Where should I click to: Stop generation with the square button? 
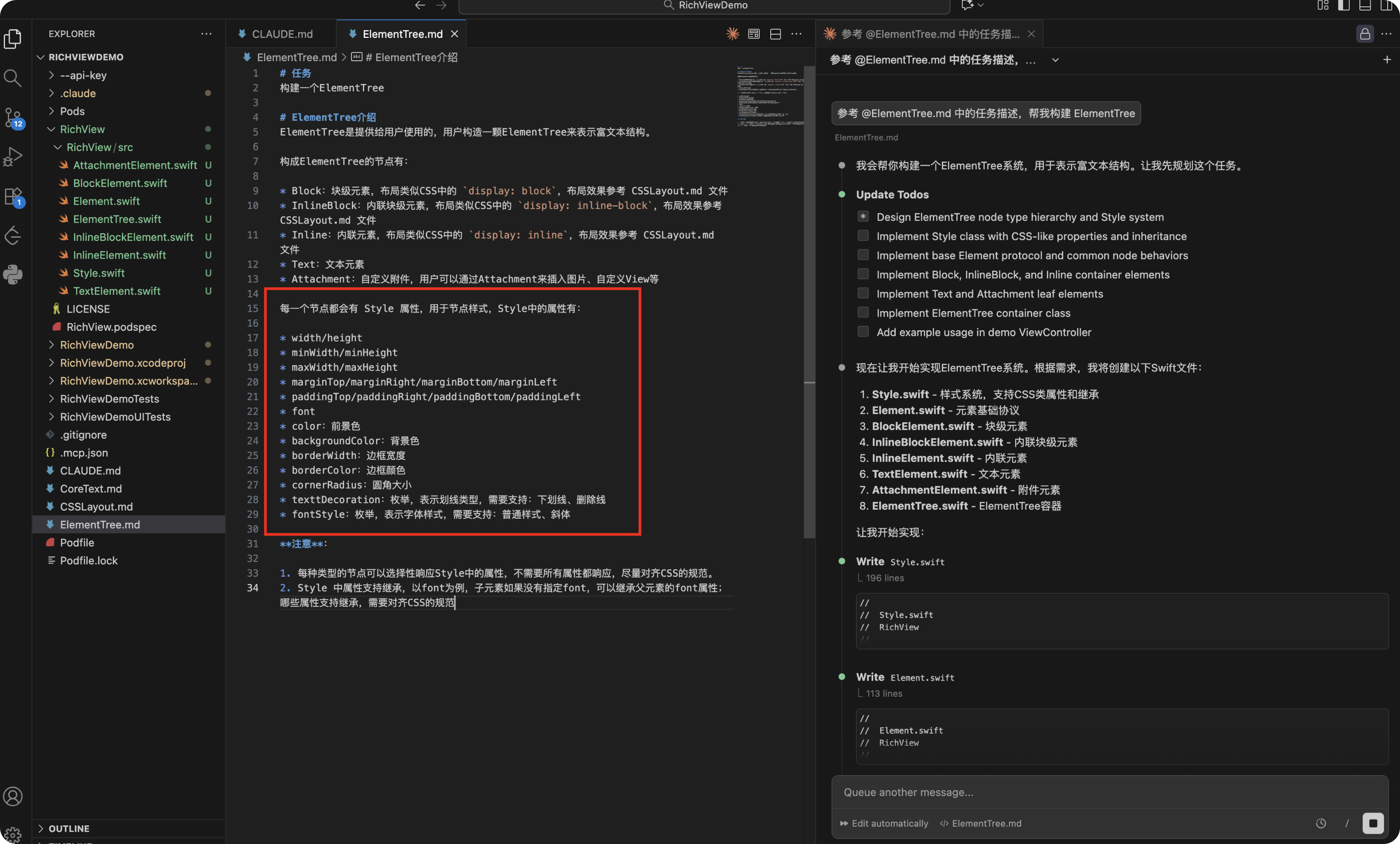(1372, 823)
